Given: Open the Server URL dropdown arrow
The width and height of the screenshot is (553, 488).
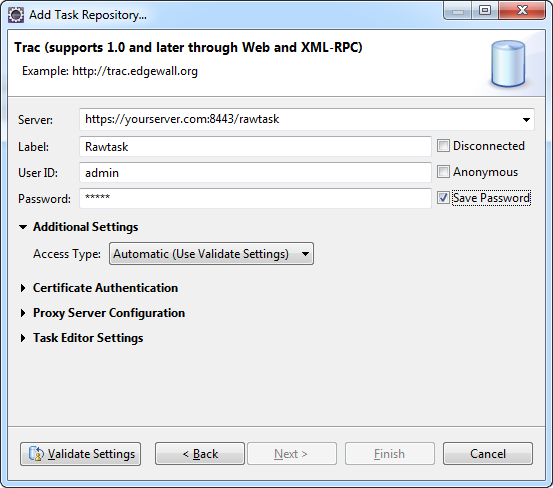Looking at the screenshot, I should [526, 120].
